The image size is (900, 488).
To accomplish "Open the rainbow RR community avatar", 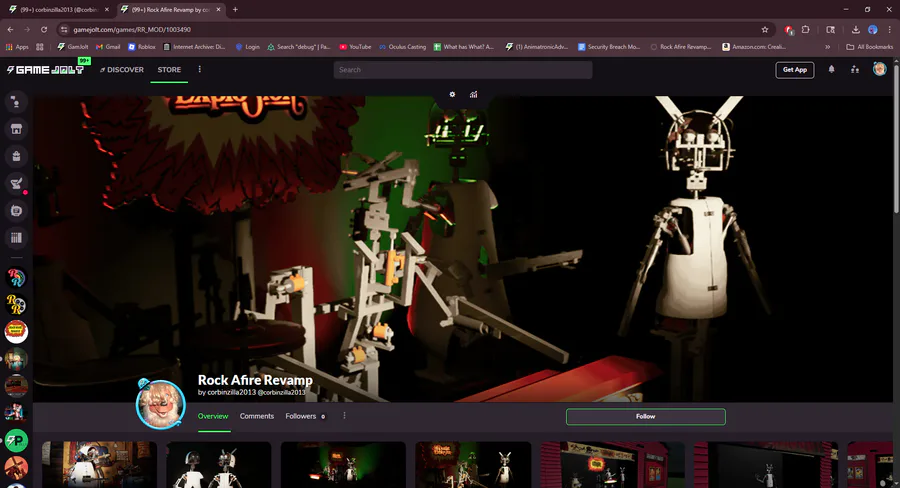I will 16,277.
